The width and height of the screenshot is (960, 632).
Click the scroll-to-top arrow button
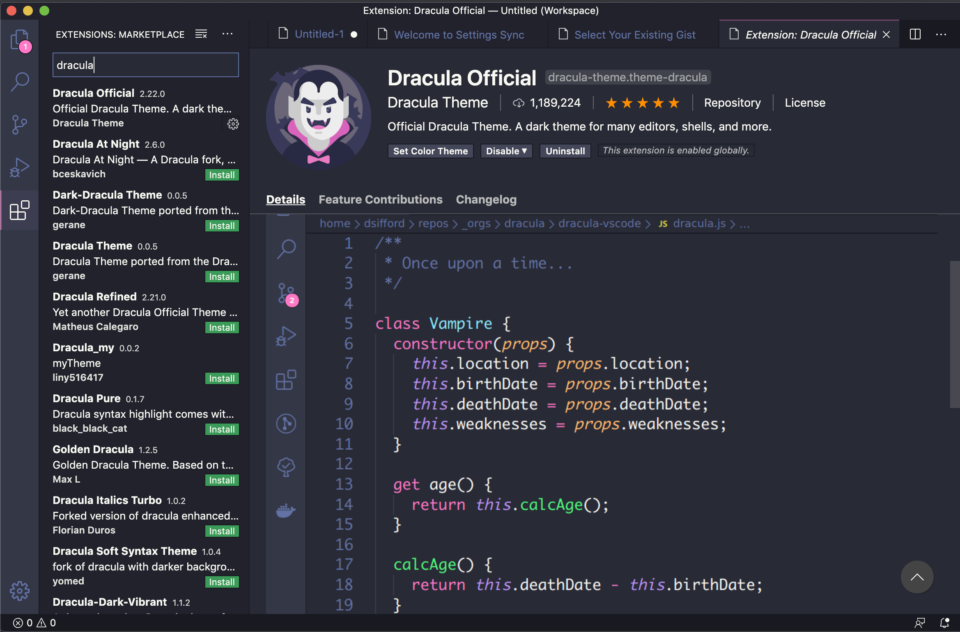916,577
